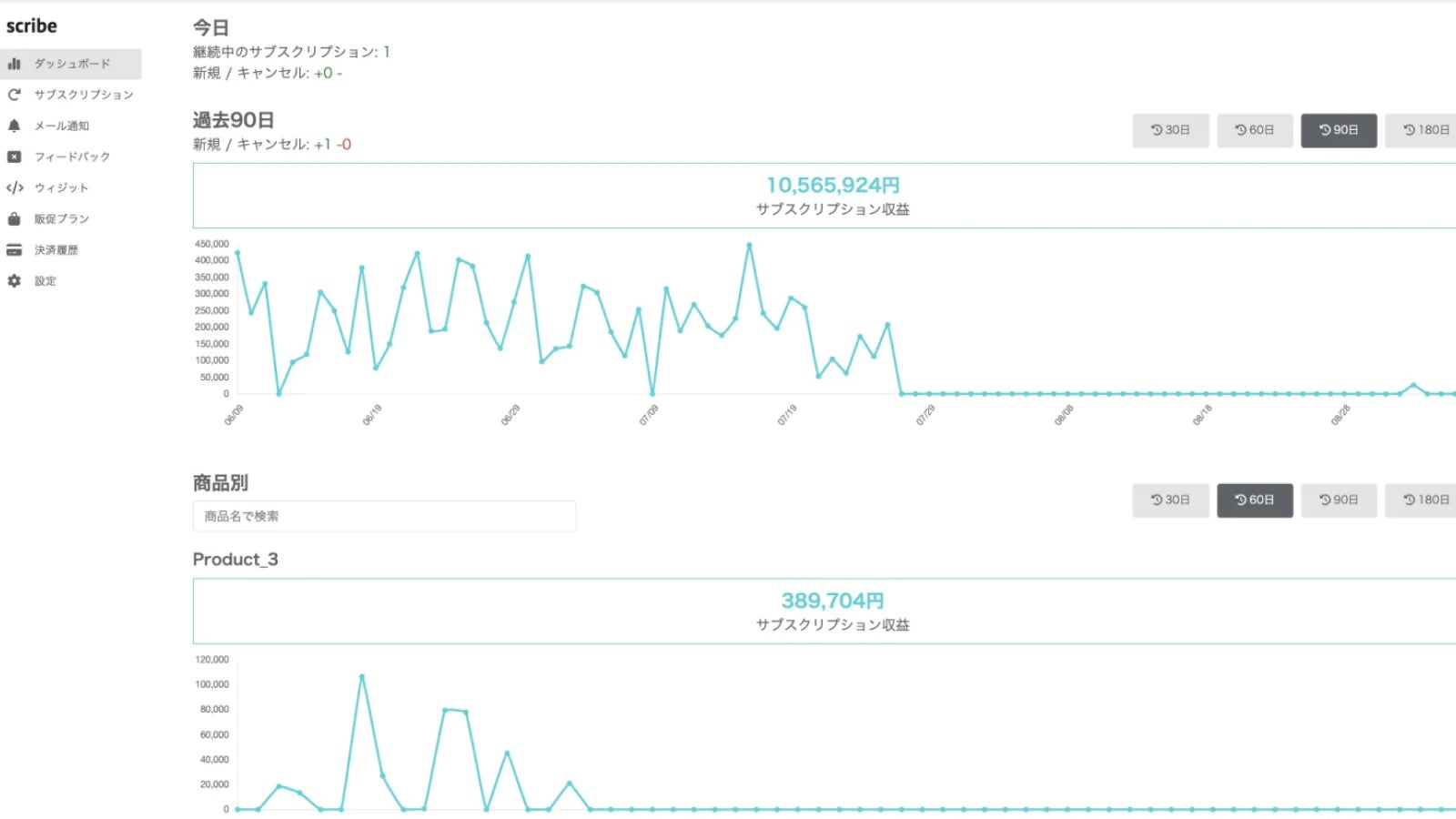Viewport: 1456px width, 819px height.
Task: Click the dashboard bar chart icon
Action: 14,64
